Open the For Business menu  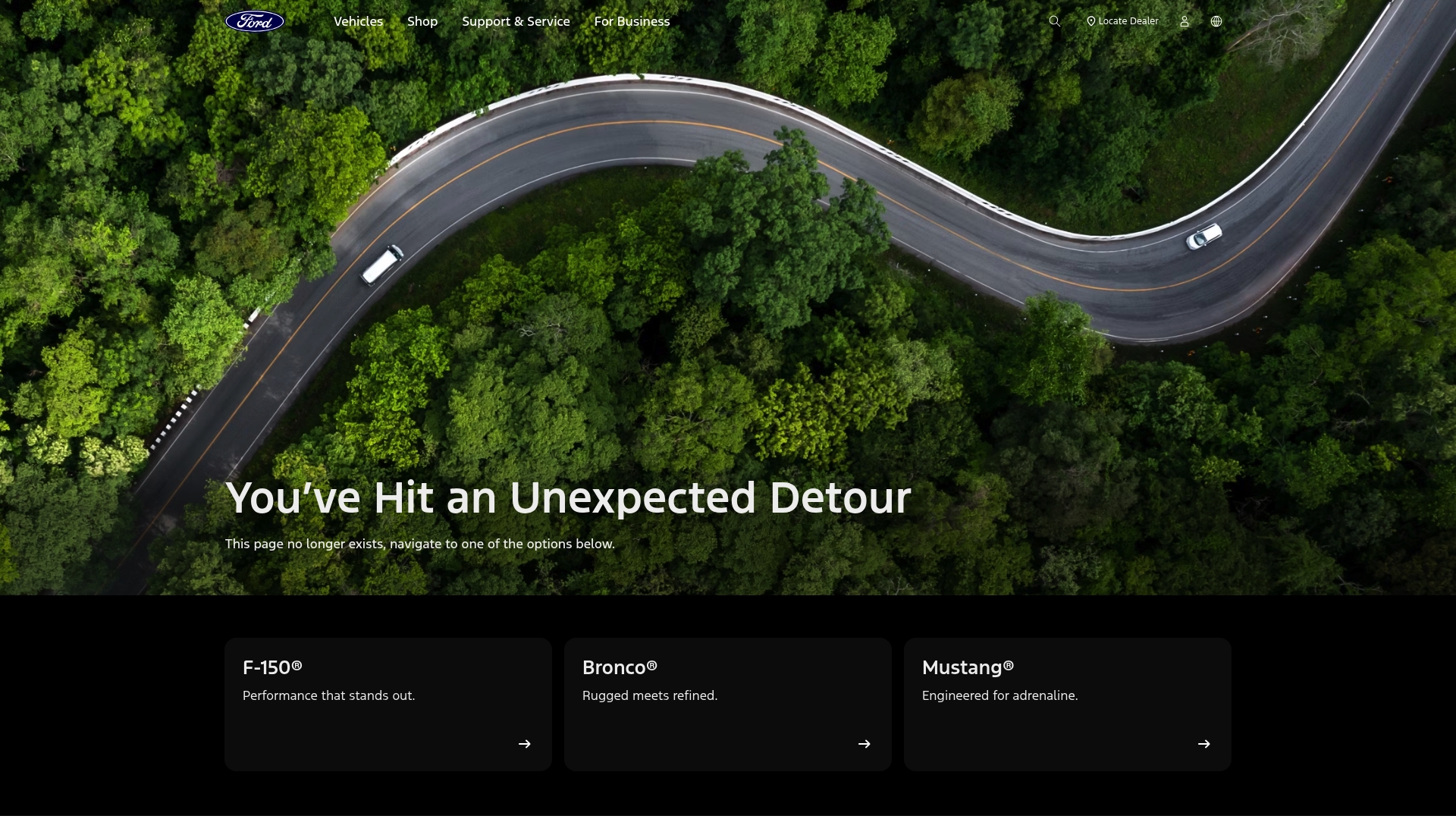pos(632,21)
